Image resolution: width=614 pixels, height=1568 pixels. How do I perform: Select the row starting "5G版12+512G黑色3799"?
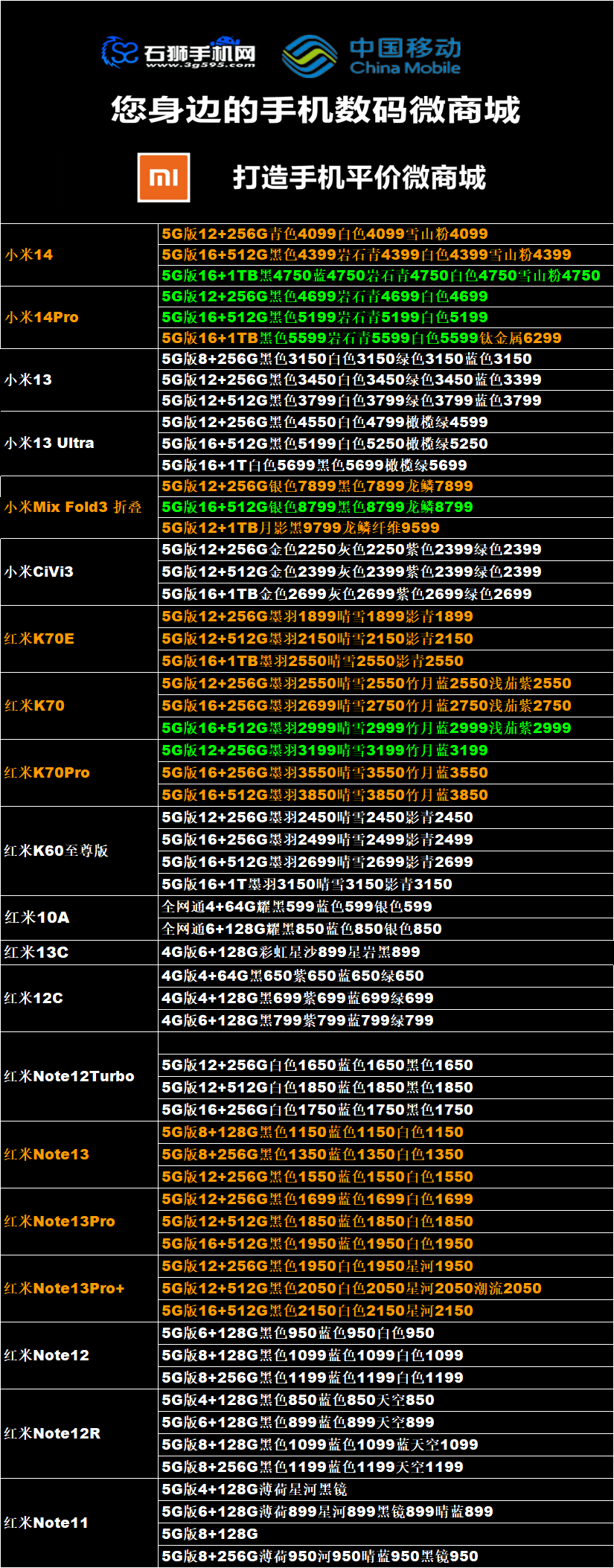point(386,400)
